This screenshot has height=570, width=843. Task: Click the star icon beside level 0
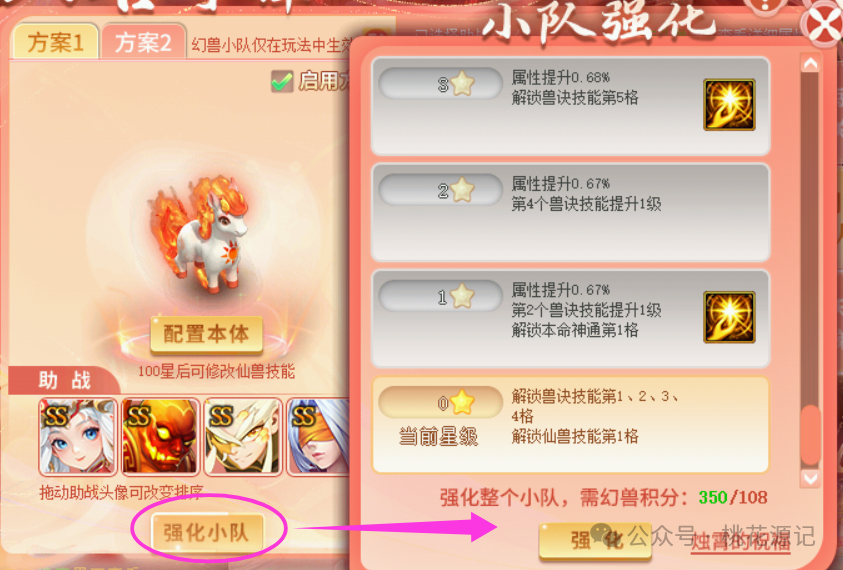tap(462, 403)
